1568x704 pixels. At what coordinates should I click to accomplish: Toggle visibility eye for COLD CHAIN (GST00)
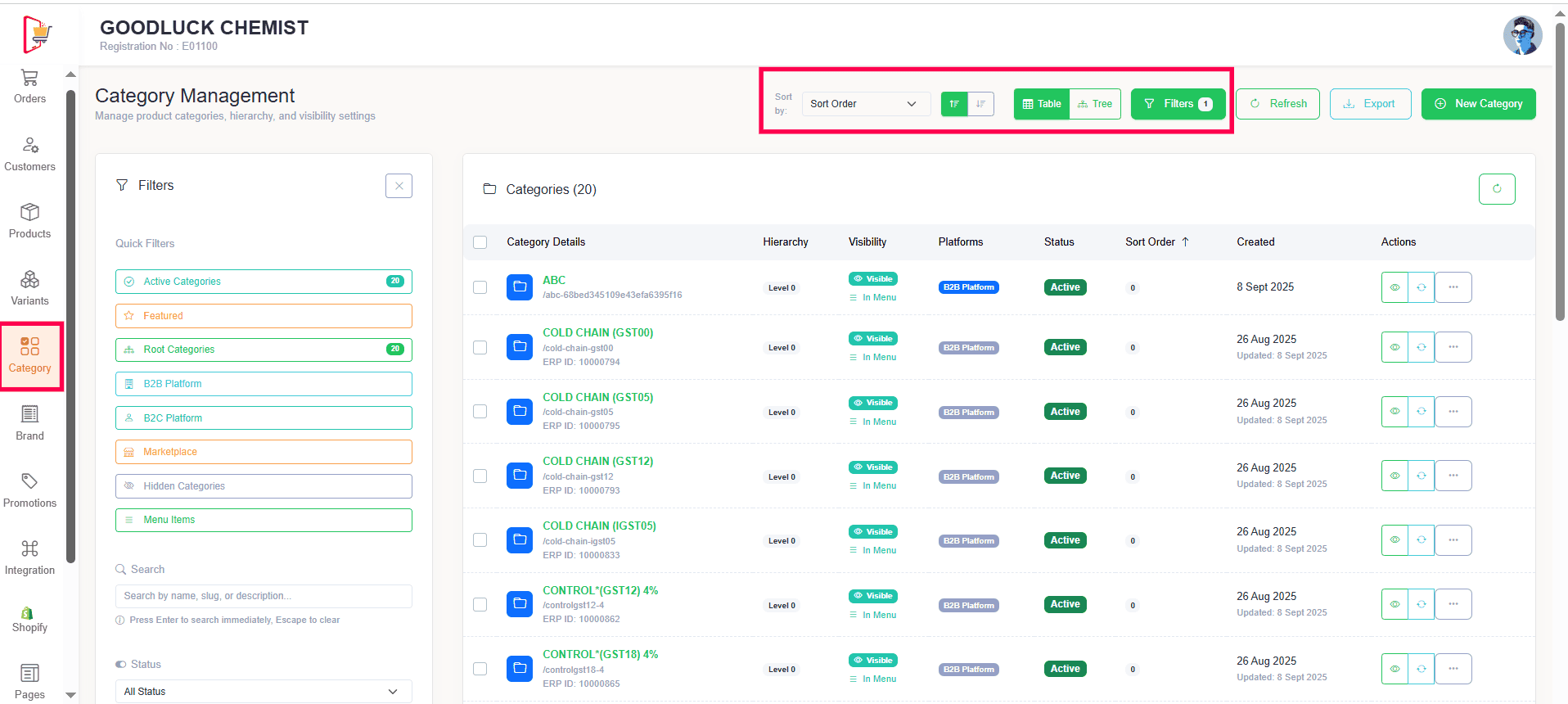tap(1395, 347)
